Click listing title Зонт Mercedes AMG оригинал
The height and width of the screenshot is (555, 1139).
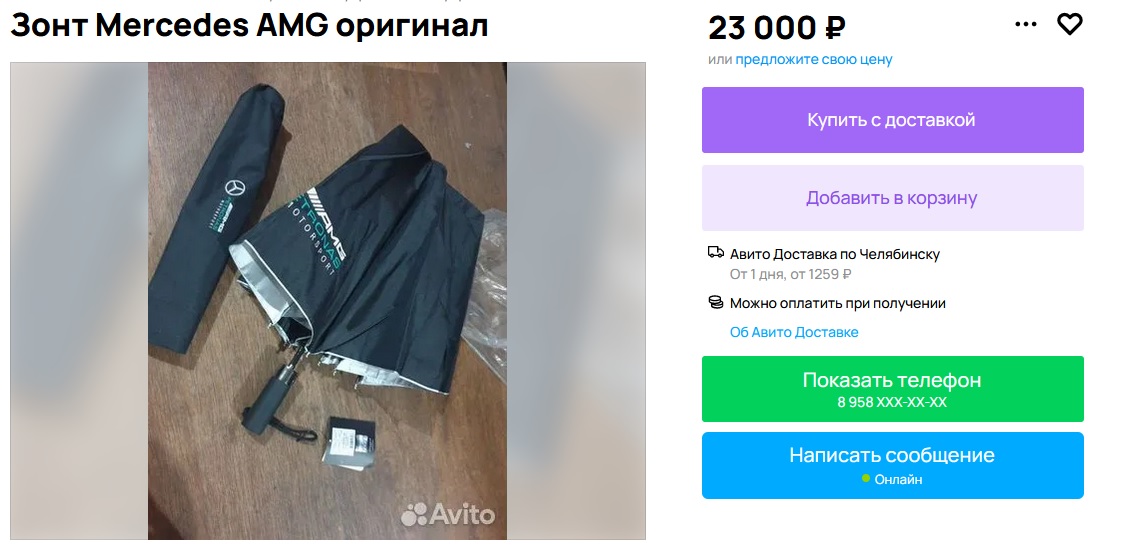249,25
